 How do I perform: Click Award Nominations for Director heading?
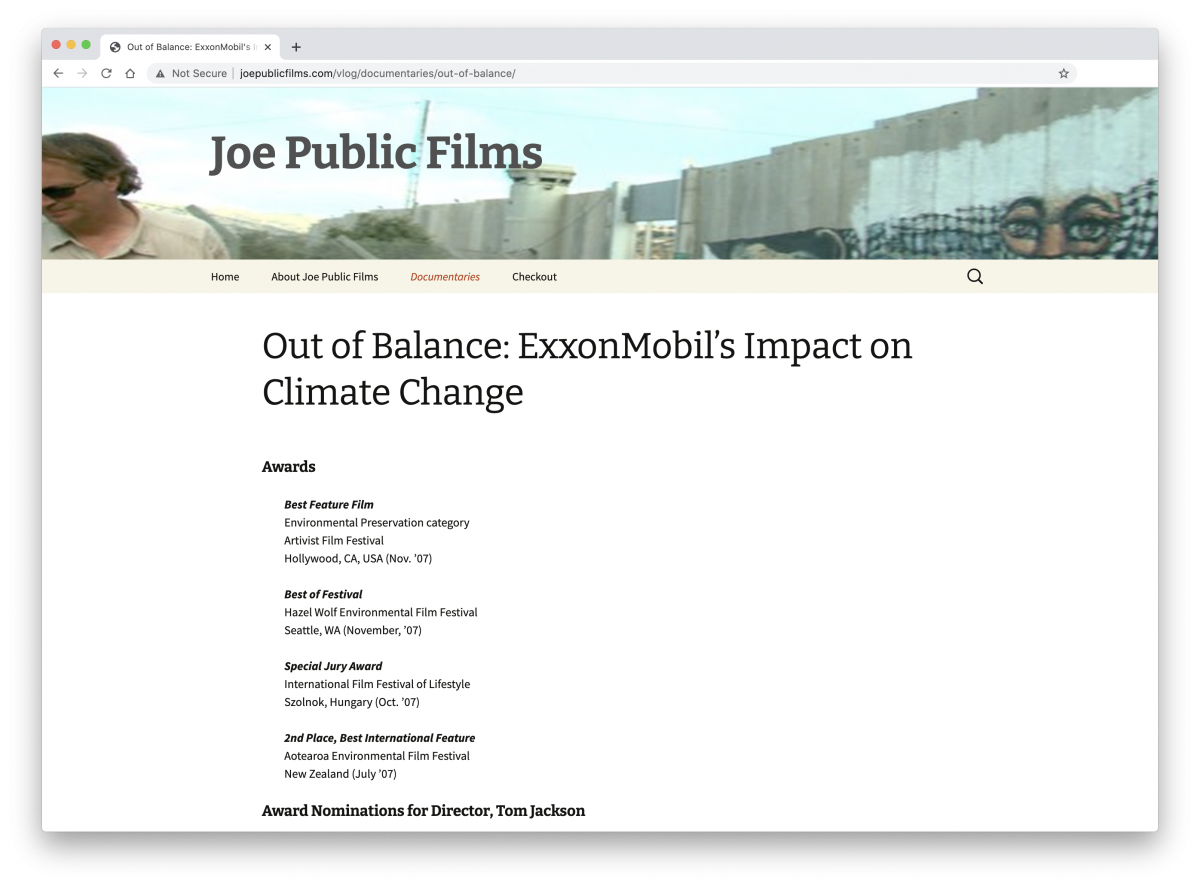coord(423,811)
